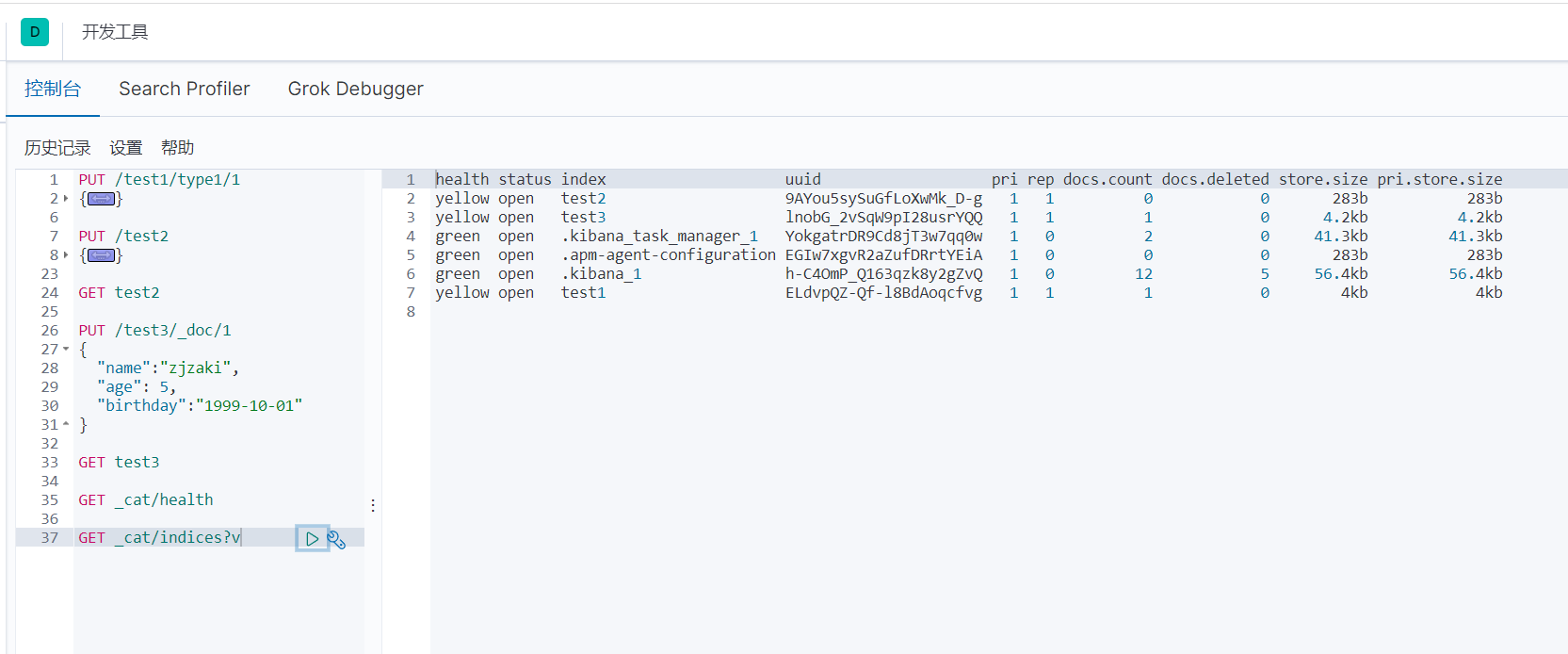Click uuid 9AYou5sySuGfLoXwMk_D-g in output
Screen dimensions: 1568x654
pos(884,199)
